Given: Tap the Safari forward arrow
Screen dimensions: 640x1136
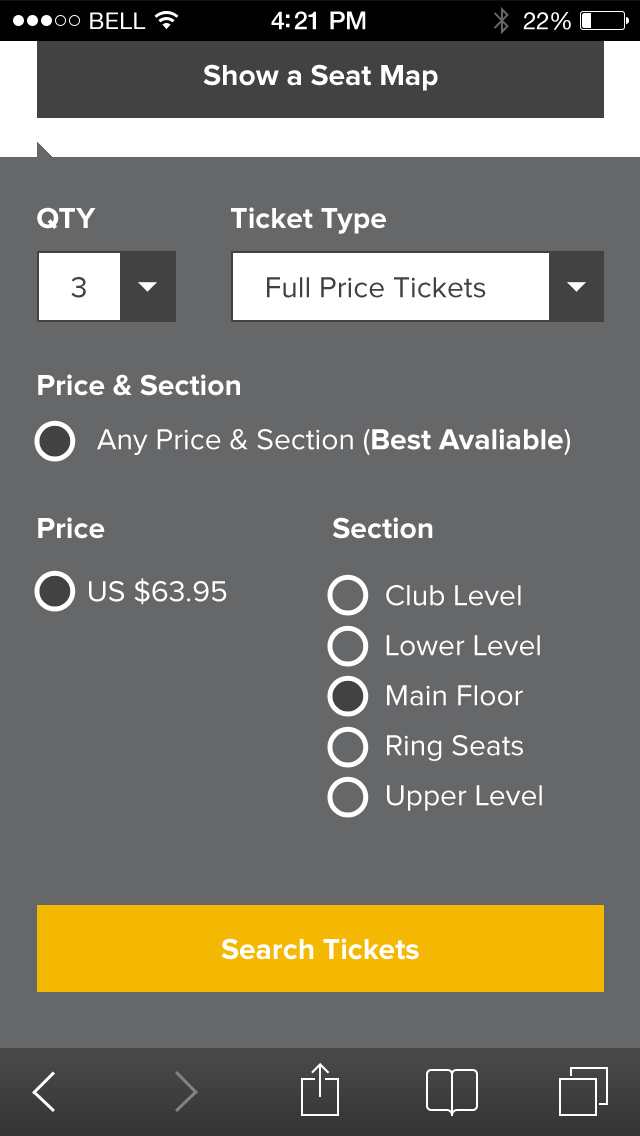Looking at the screenshot, I should (186, 1091).
